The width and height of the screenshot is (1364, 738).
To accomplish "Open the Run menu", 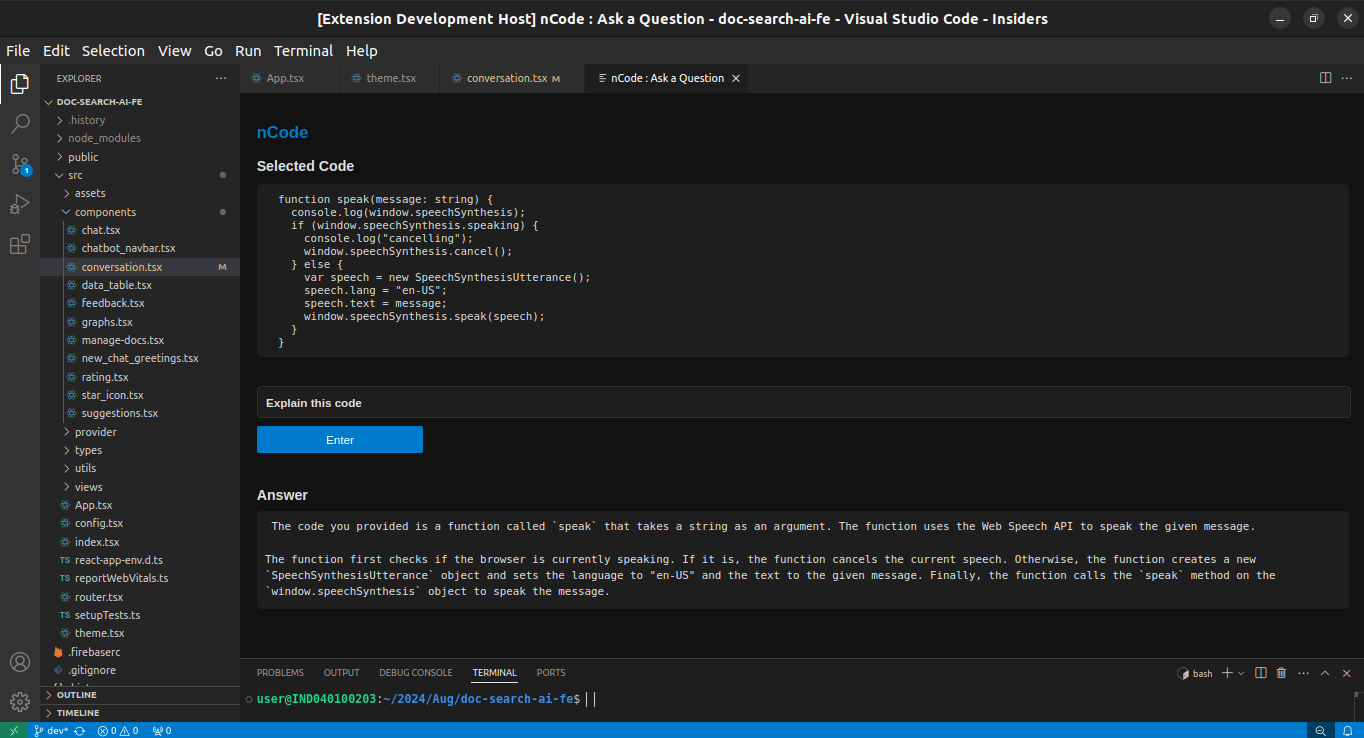I will tap(248, 51).
